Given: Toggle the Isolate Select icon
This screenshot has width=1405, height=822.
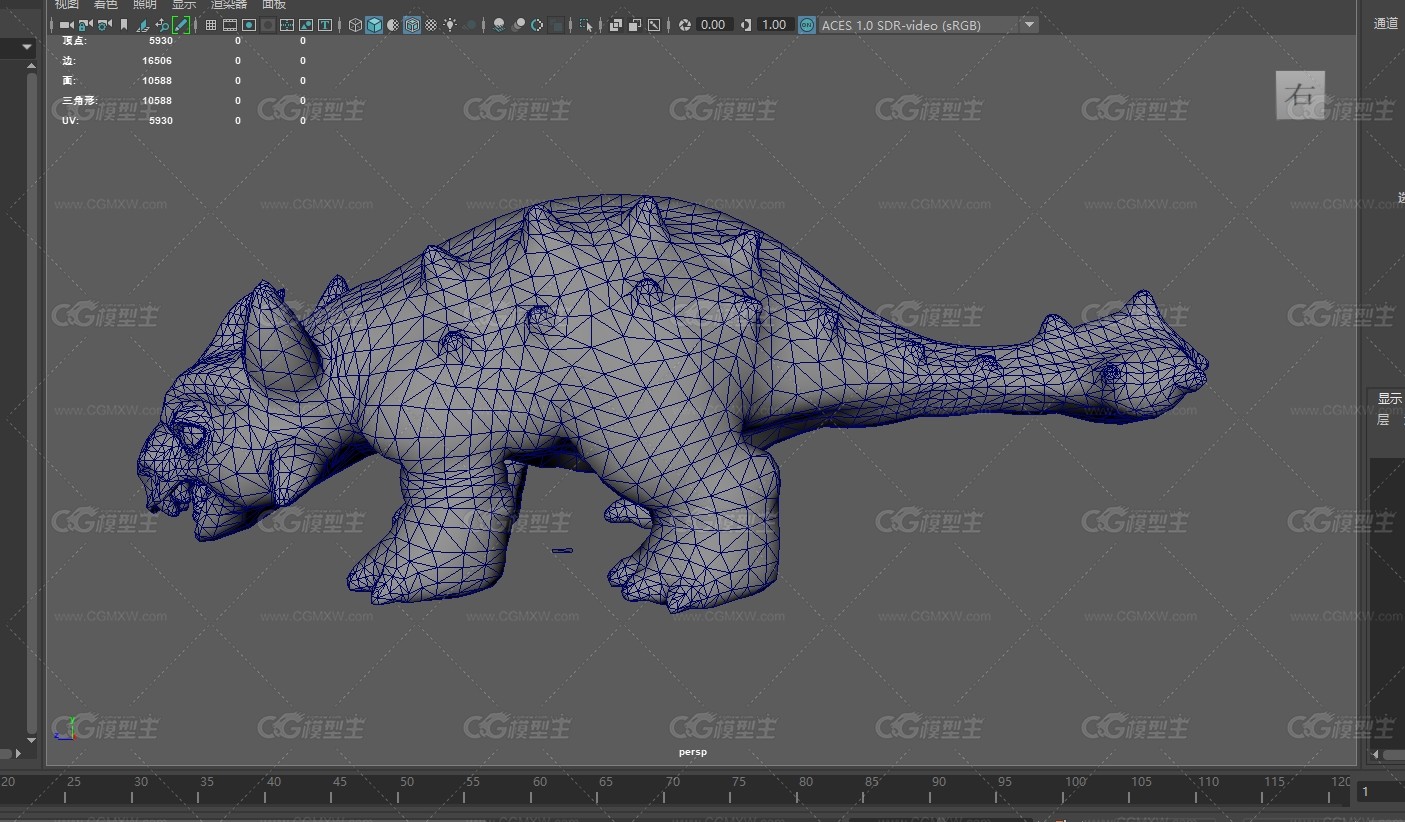Looking at the screenshot, I should [x=586, y=25].
